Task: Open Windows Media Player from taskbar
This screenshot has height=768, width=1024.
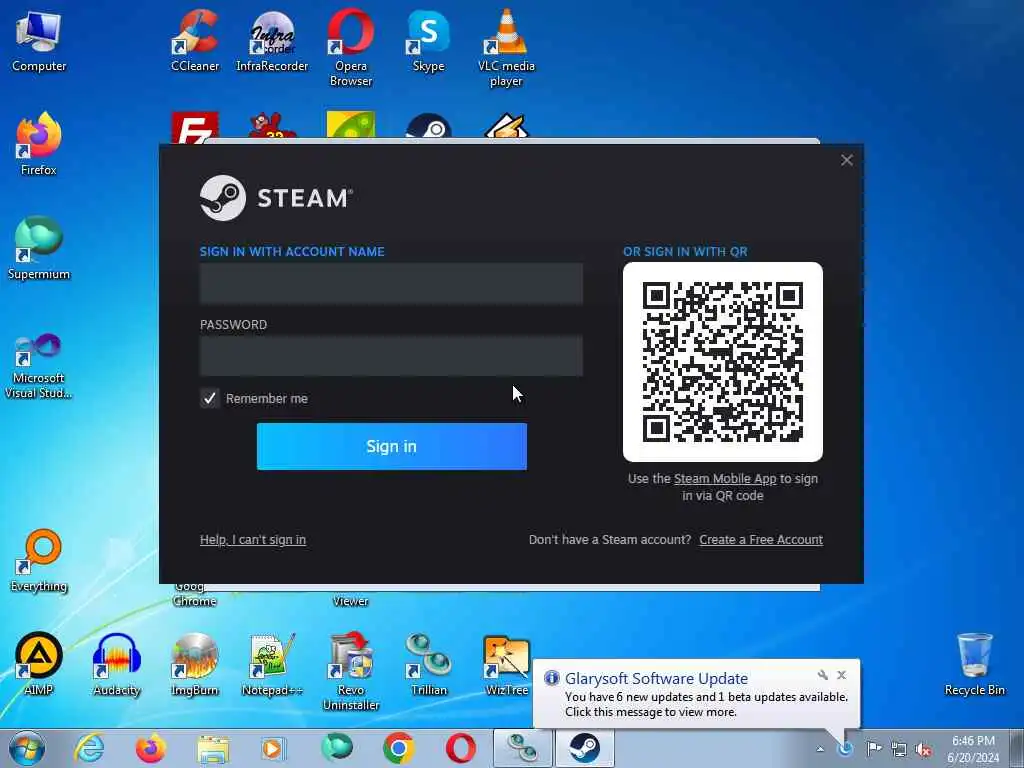Action: point(274,748)
